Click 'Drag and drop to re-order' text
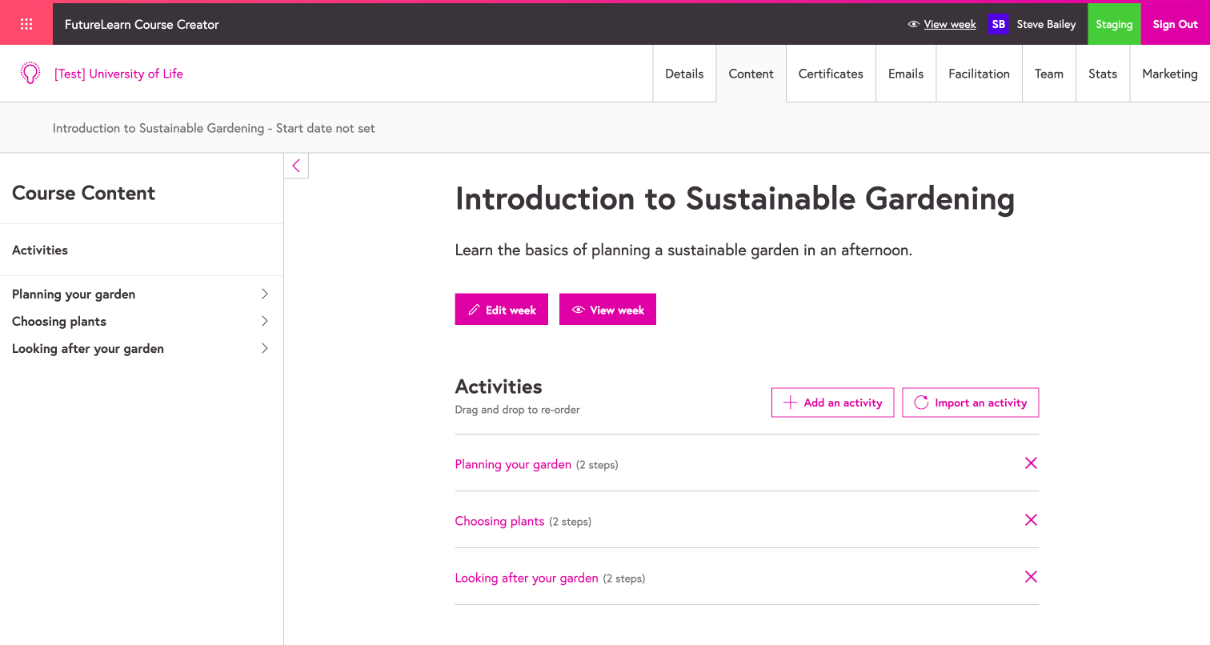 point(517,409)
